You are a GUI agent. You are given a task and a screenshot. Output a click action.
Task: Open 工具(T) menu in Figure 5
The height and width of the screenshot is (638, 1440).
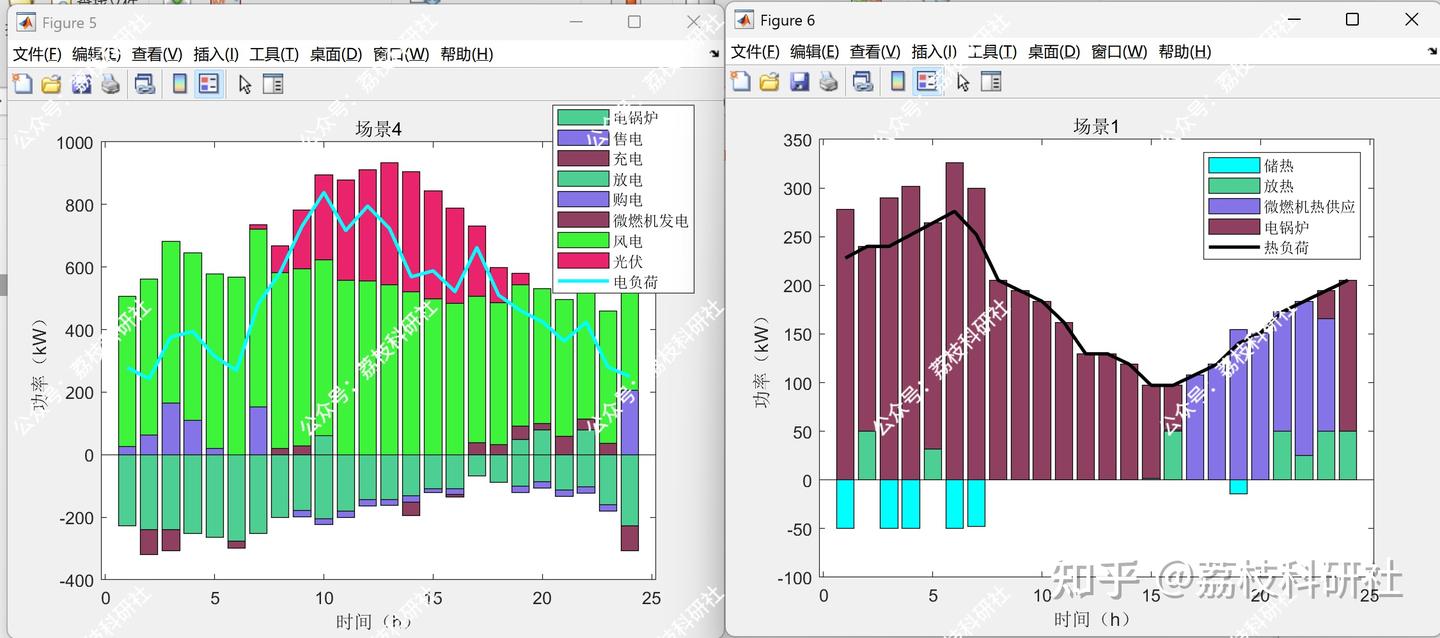[274, 54]
